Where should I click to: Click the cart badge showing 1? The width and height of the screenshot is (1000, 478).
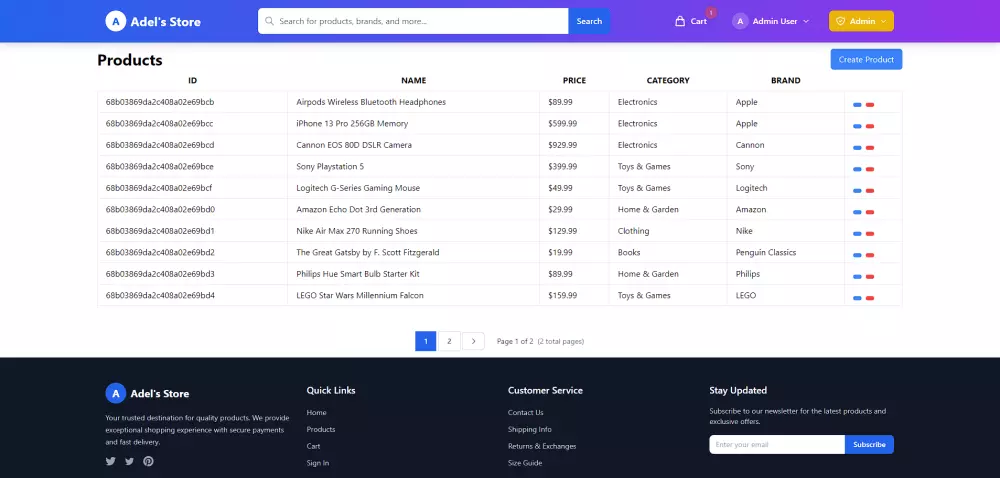coord(711,12)
